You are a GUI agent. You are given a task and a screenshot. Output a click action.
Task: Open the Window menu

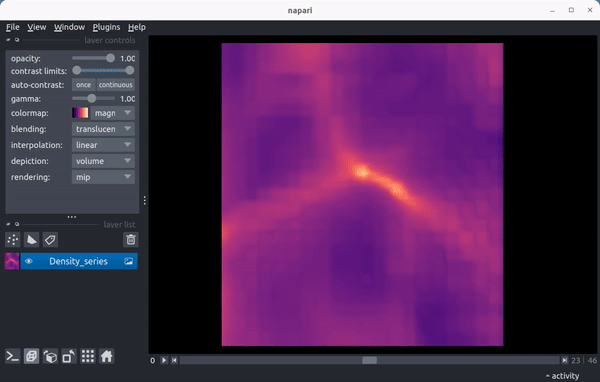tap(69, 27)
